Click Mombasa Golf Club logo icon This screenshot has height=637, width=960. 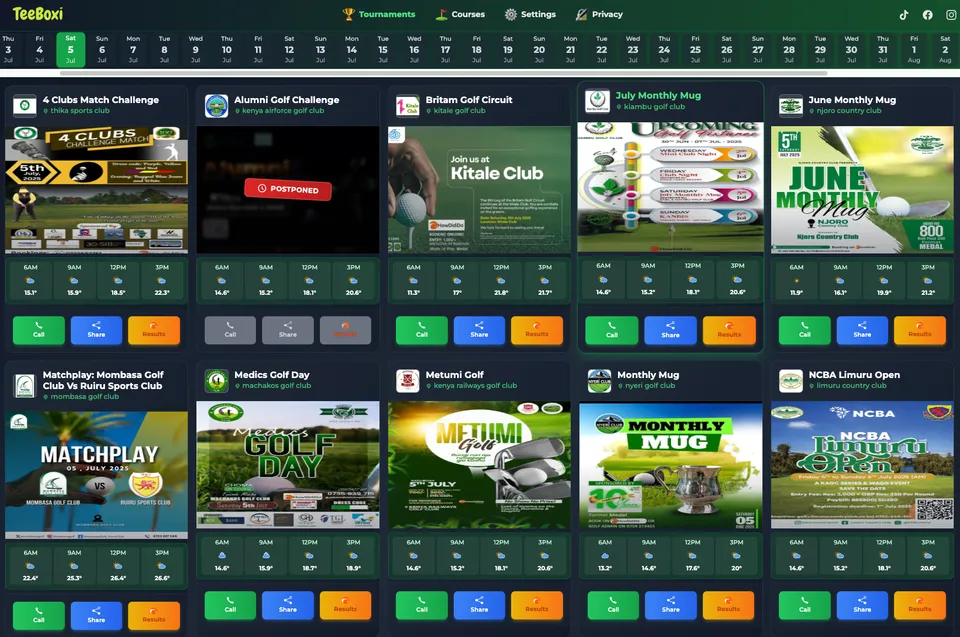24,386
